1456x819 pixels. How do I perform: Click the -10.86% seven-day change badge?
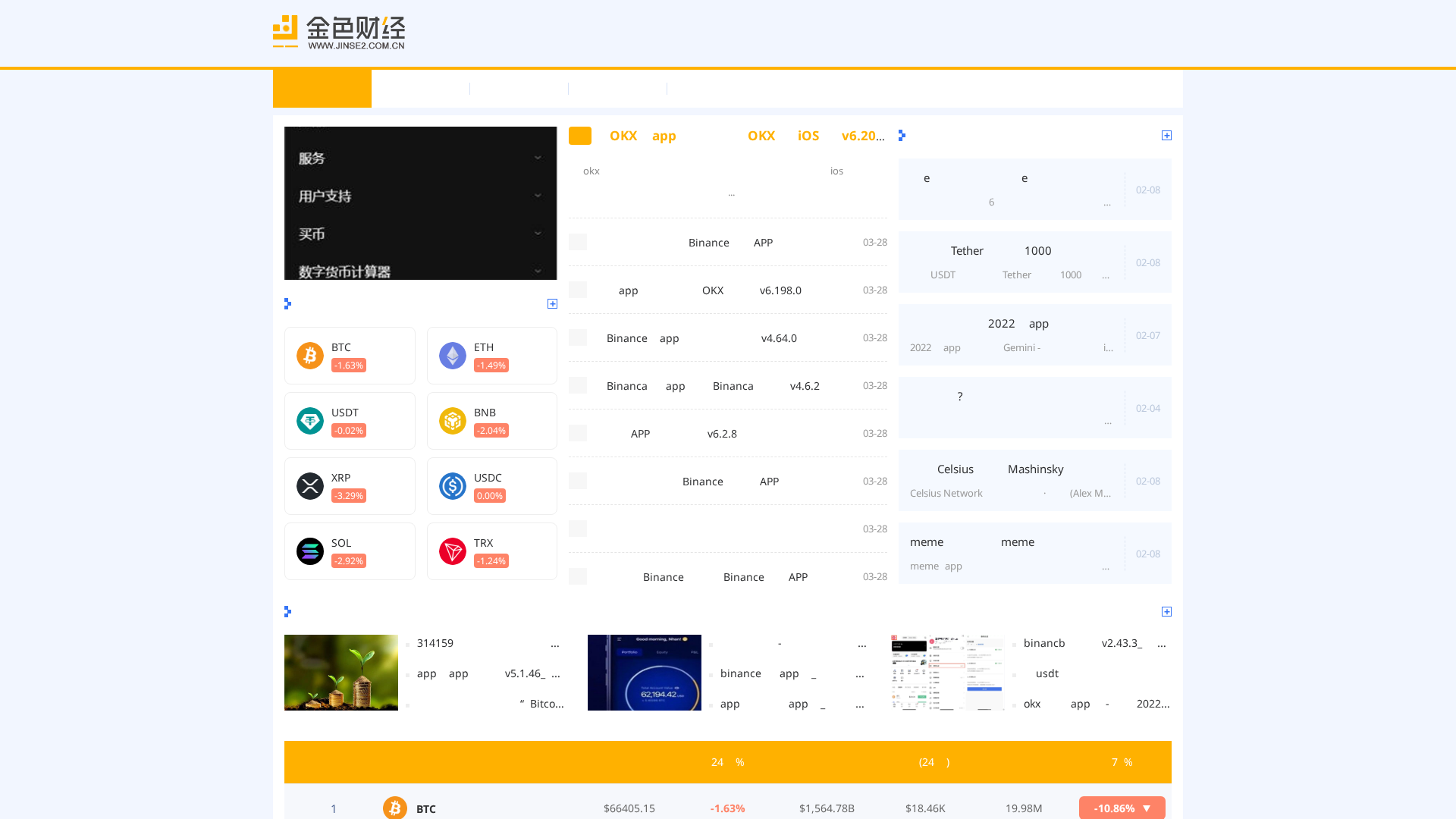pos(1122,808)
